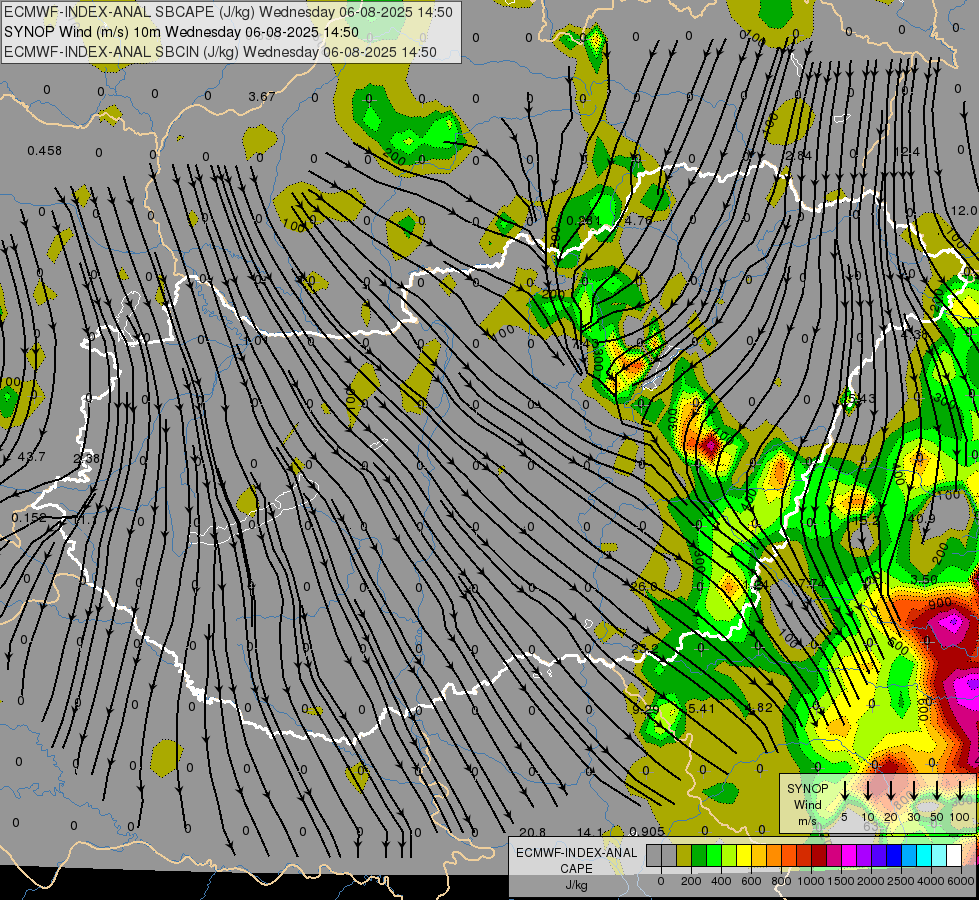Click the map value '20.8'
Image resolution: width=979 pixels, height=900 pixels.
pos(532,832)
